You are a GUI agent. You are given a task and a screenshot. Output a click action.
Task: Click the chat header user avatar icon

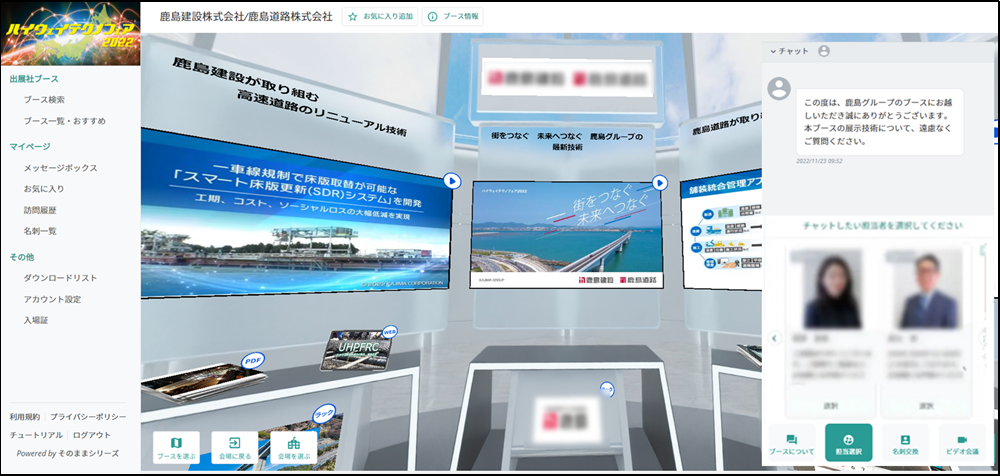tap(824, 51)
